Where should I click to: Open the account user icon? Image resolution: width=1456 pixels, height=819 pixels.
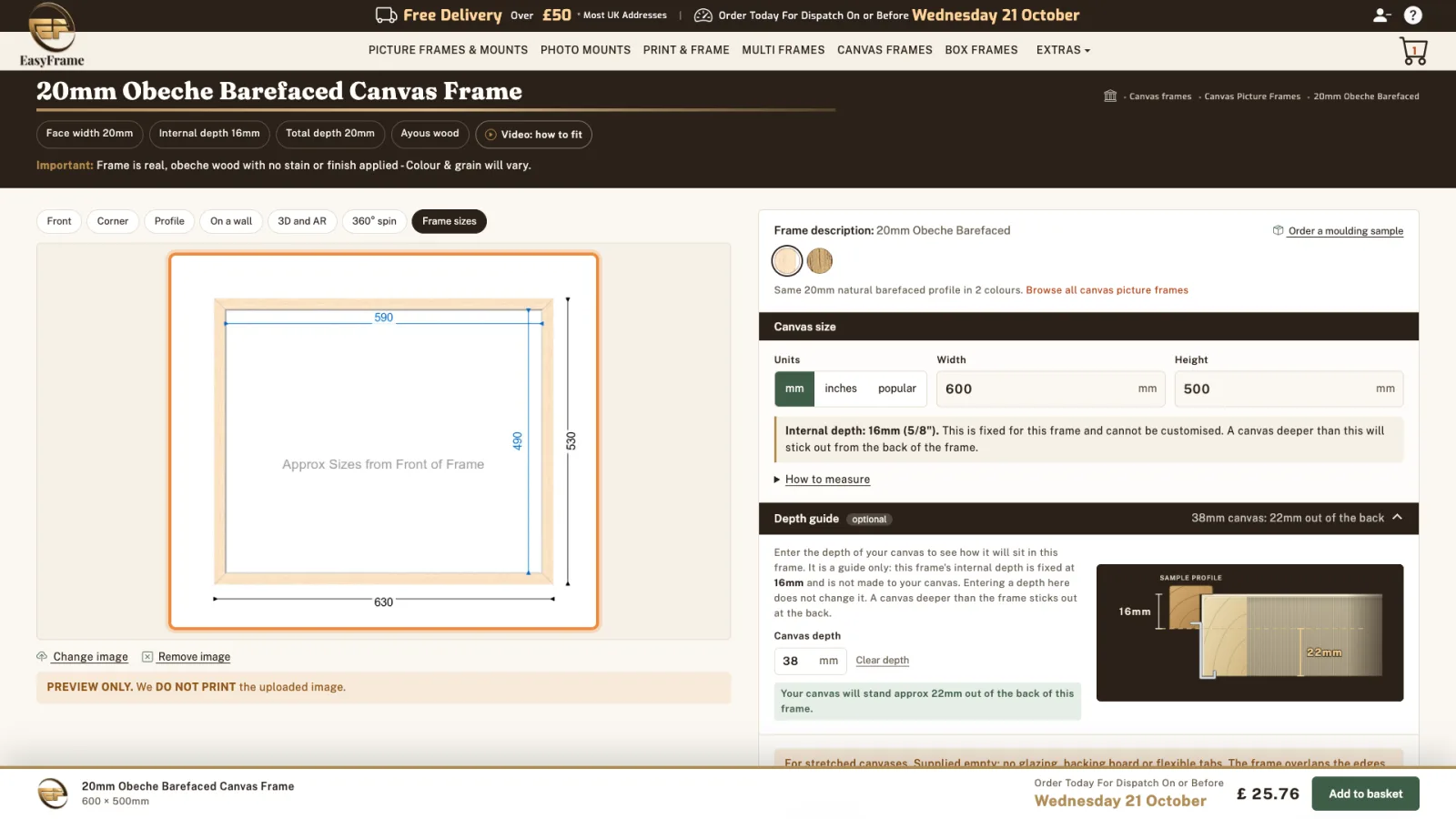click(1381, 15)
